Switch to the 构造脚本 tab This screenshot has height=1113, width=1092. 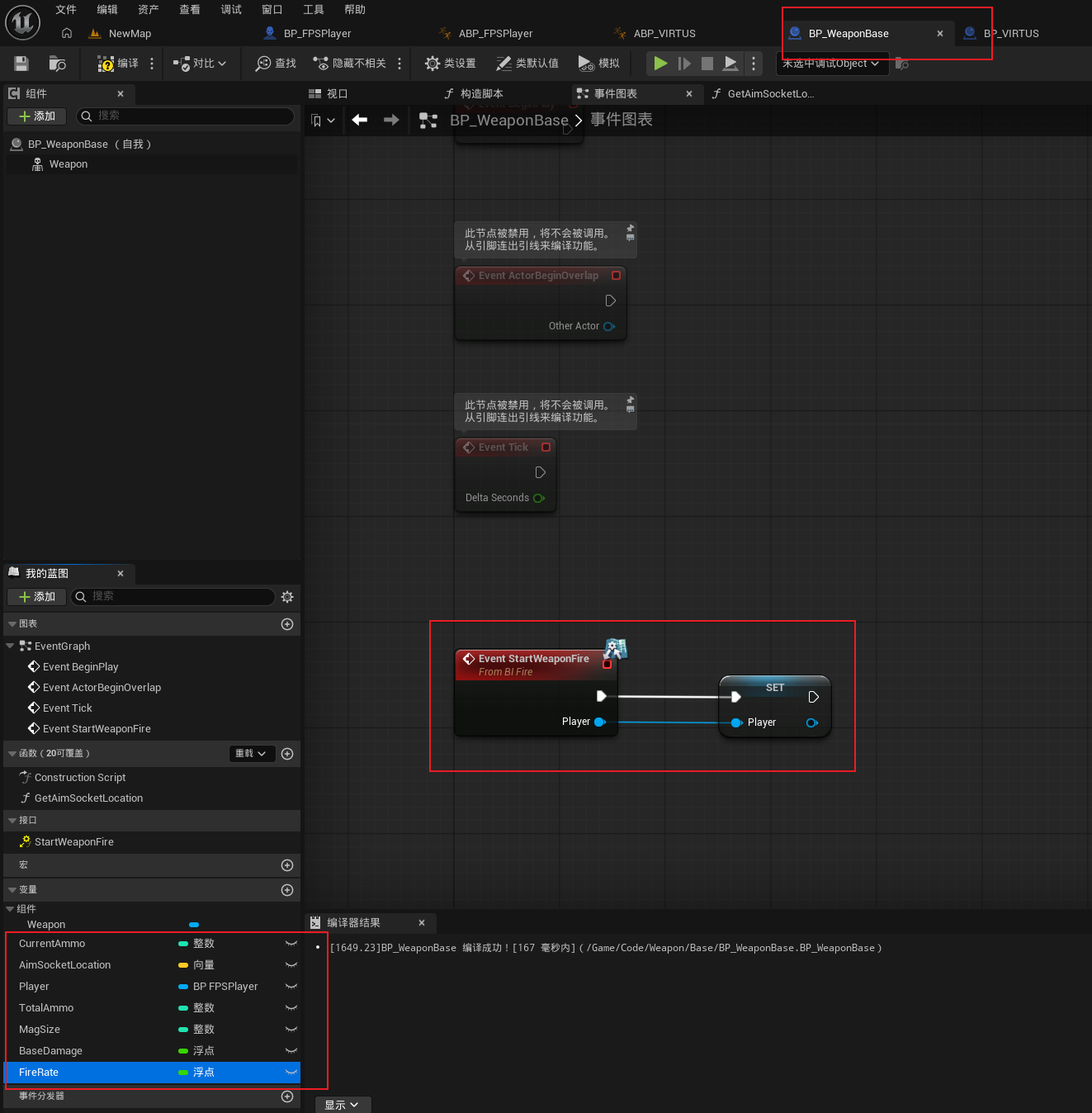[x=474, y=94]
